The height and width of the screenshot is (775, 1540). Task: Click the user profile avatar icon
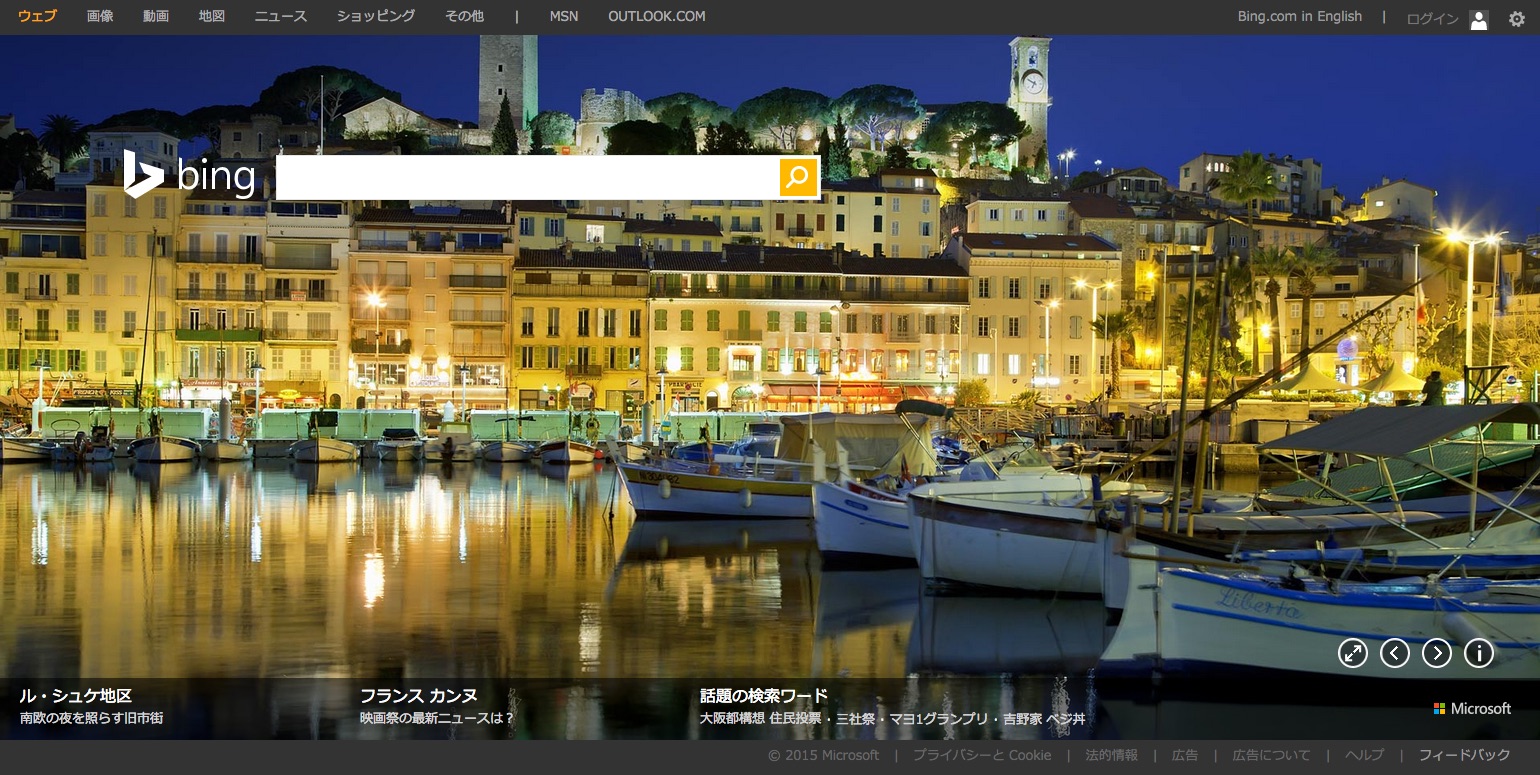pyautogui.click(x=1478, y=19)
